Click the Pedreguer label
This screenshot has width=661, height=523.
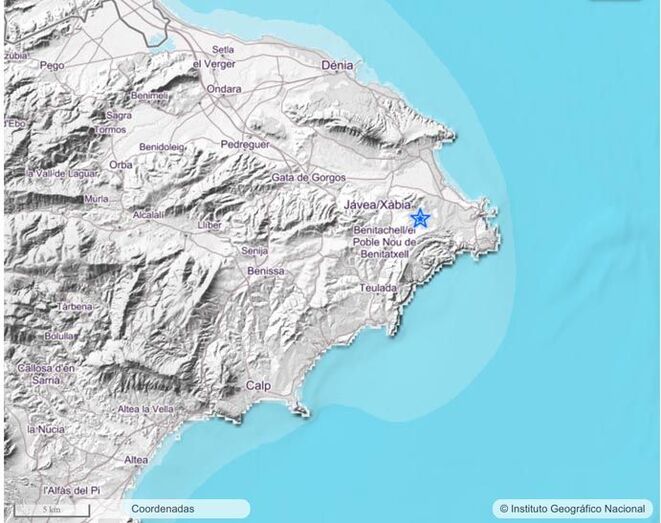click(245, 144)
